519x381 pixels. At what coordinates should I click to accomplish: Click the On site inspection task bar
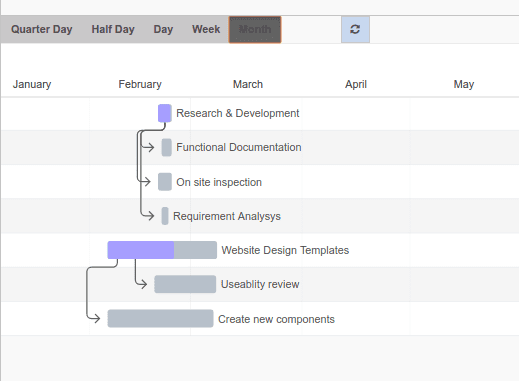point(165,182)
